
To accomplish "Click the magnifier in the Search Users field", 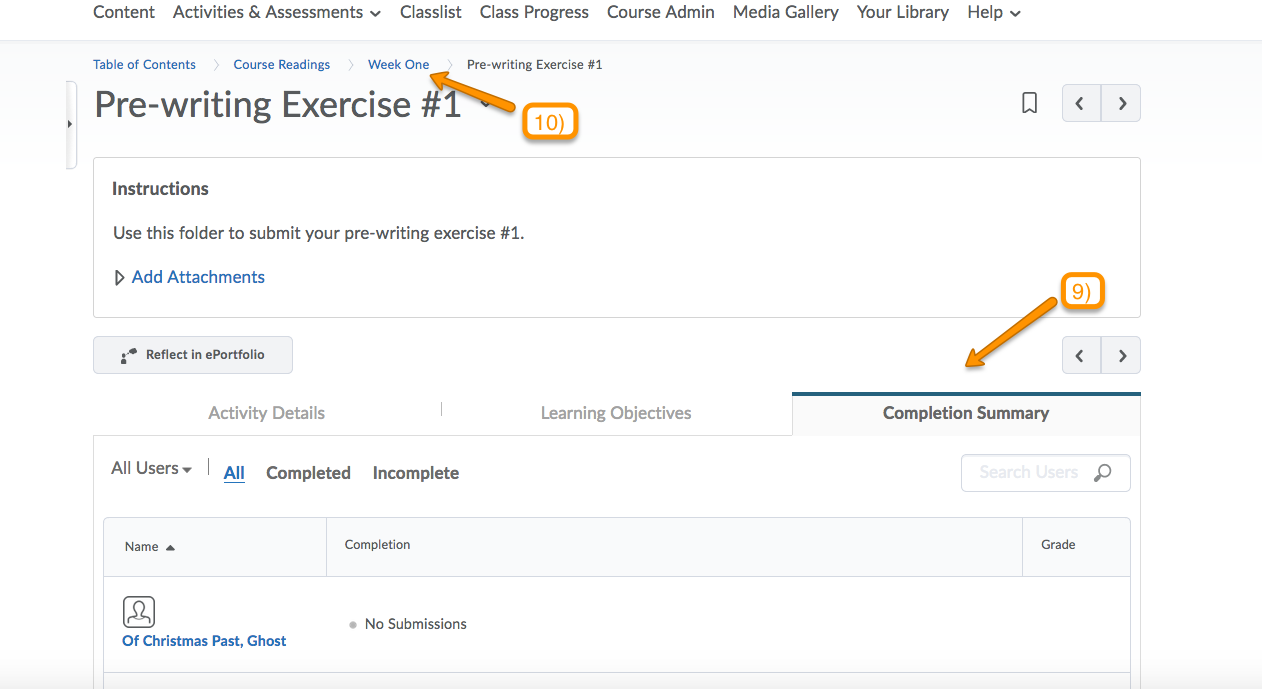I will pyautogui.click(x=1102, y=472).
